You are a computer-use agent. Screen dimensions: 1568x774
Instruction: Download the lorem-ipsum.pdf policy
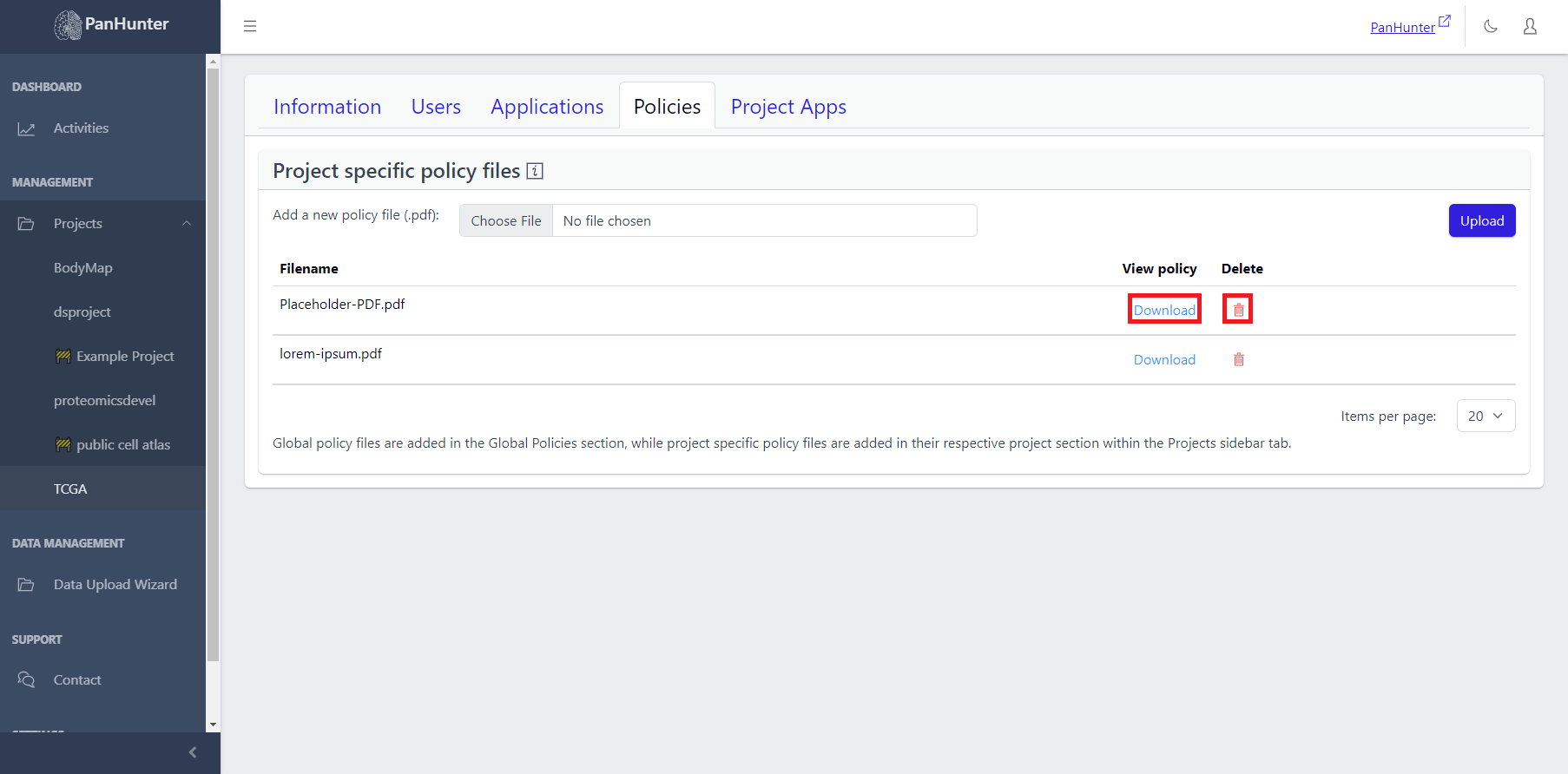1163,359
